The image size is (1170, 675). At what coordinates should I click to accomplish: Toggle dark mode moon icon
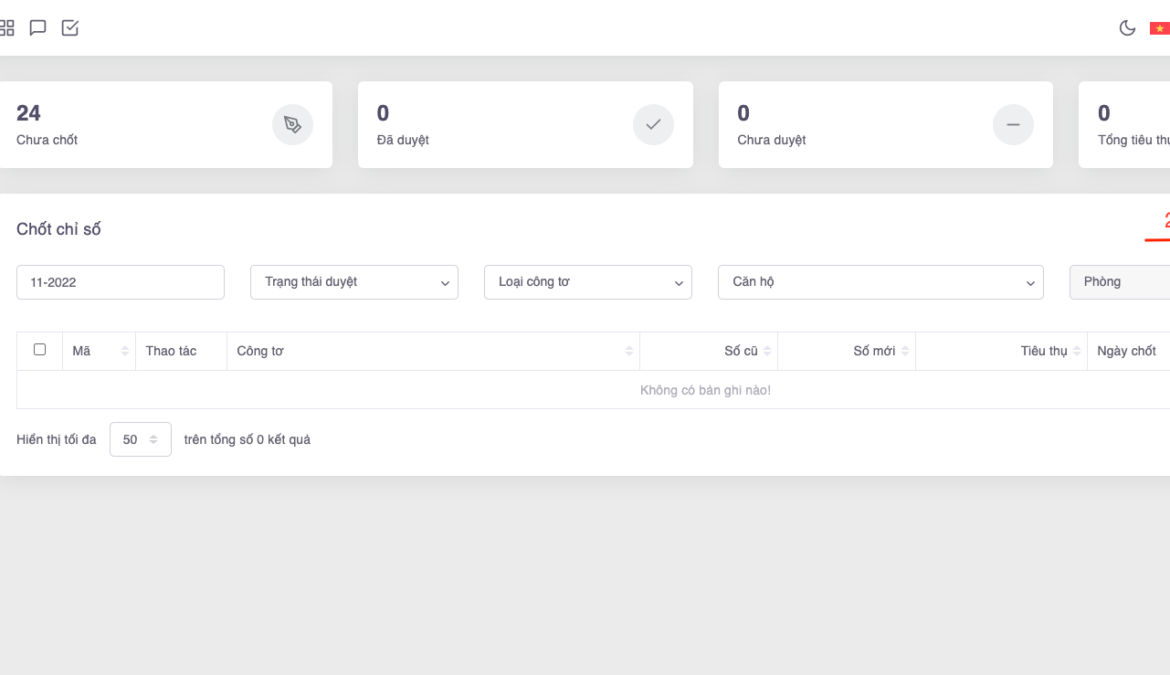[x=1127, y=28]
